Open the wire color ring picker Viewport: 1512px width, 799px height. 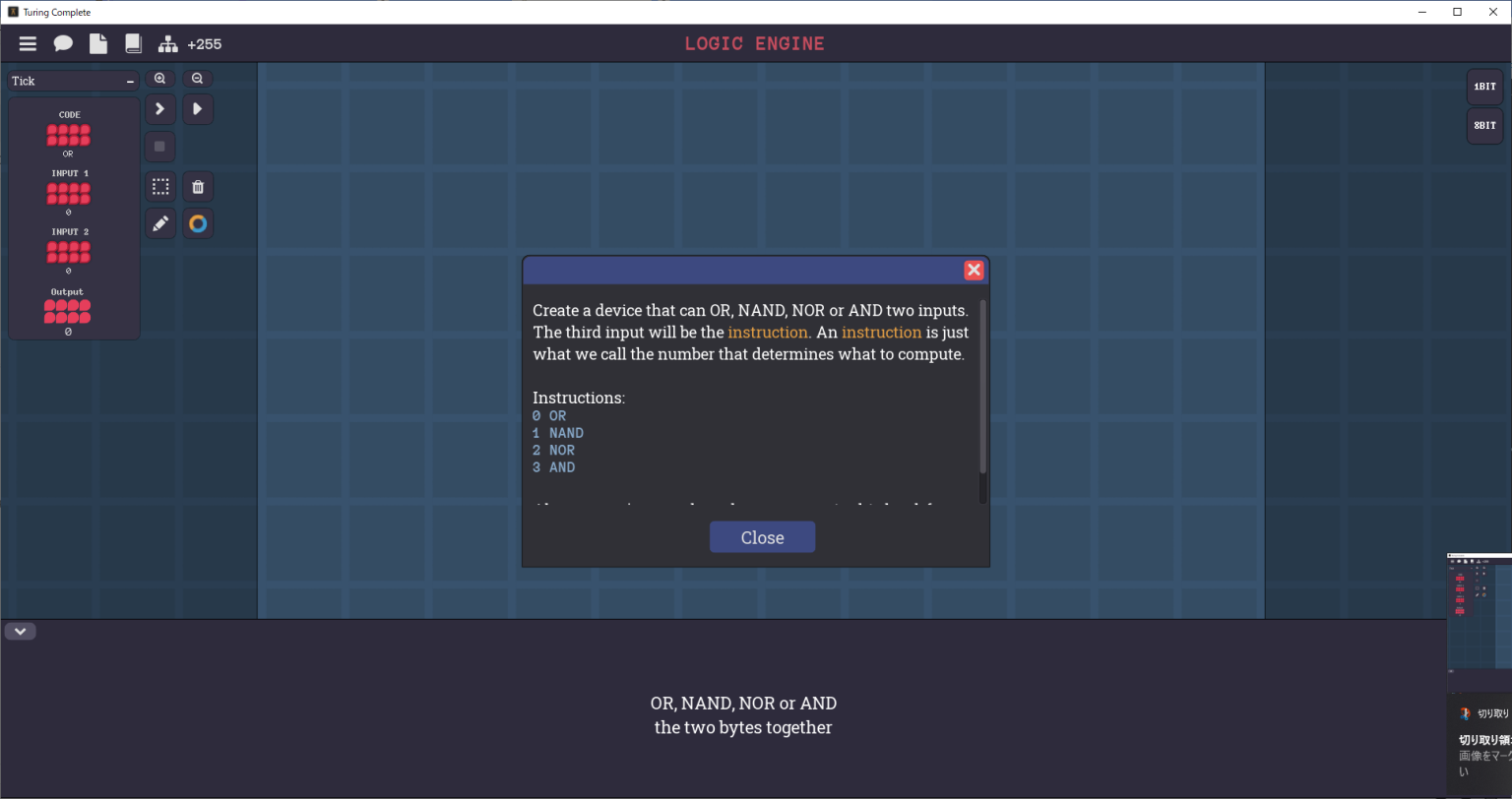pos(198,223)
